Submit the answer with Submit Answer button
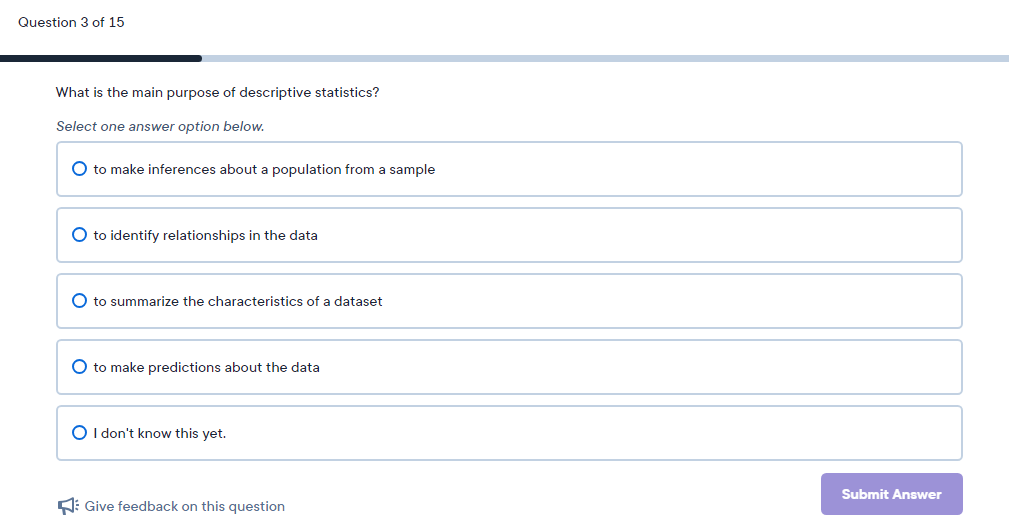This screenshot has width=1009, height=530. click(x=891, y=494)
